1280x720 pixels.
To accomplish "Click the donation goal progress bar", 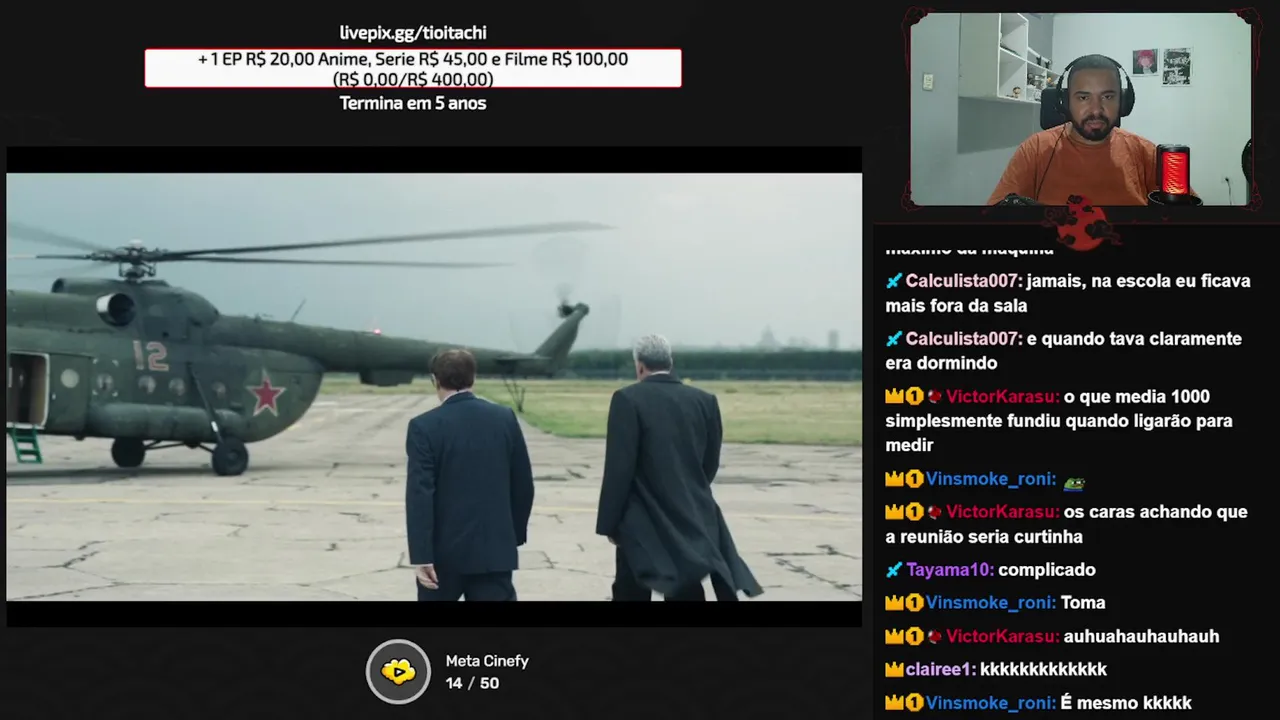I will coord(413,69).
